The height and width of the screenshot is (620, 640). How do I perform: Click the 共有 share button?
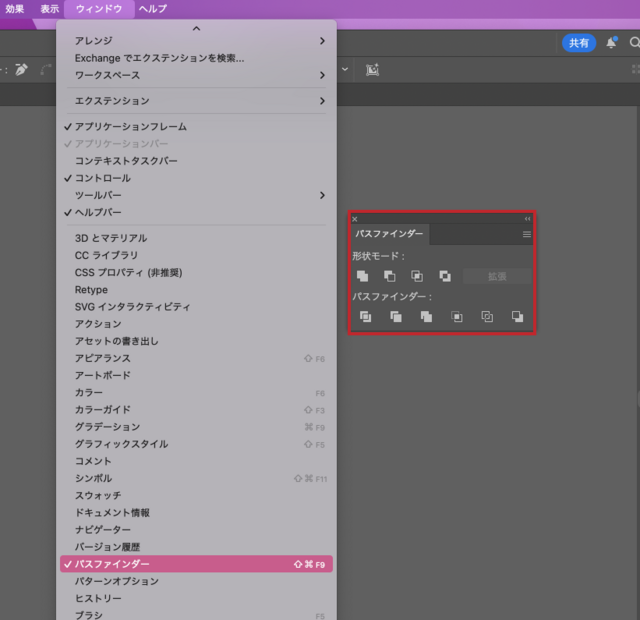[x=579, y=43]
